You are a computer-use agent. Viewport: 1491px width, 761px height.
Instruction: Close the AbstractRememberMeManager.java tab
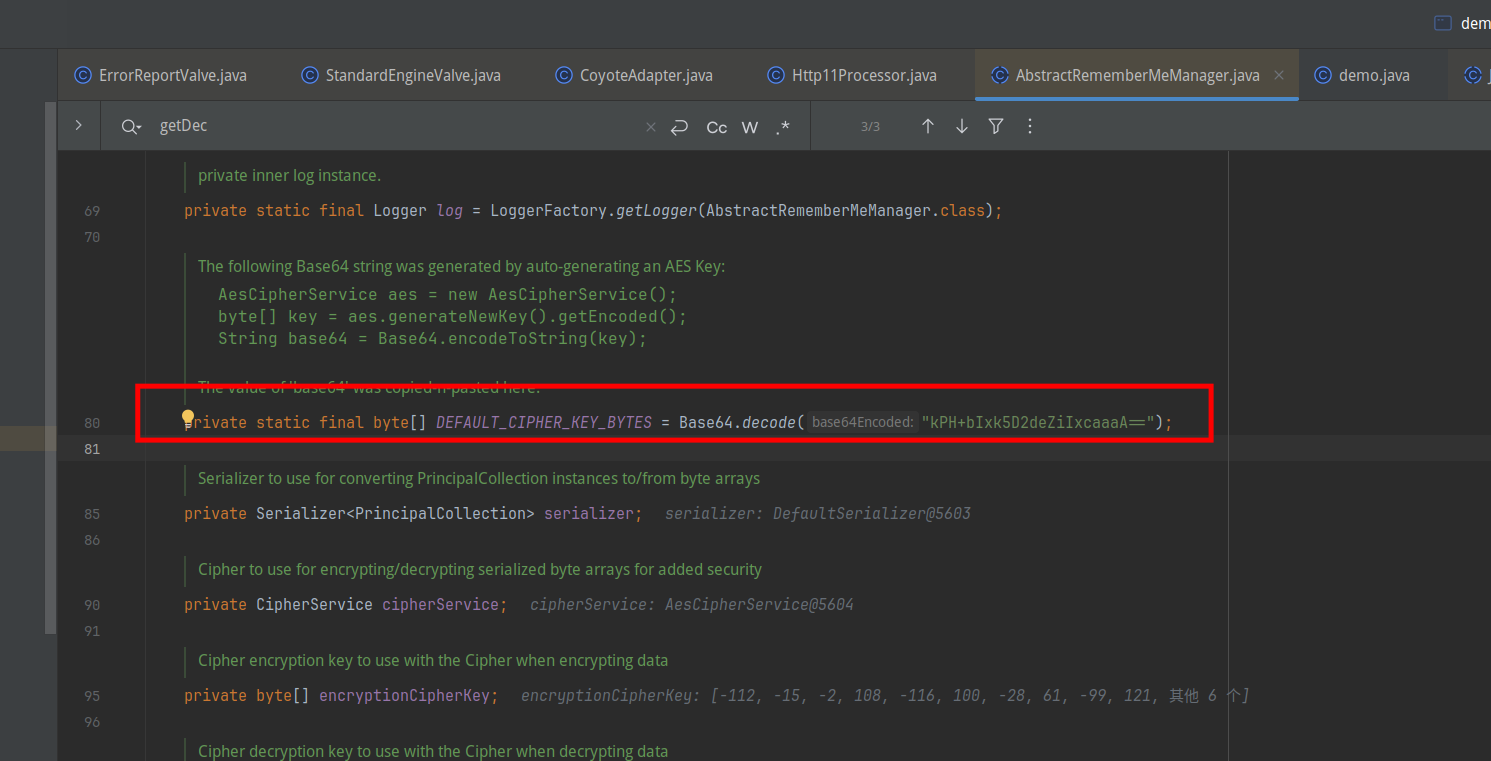click(1279, 75)
